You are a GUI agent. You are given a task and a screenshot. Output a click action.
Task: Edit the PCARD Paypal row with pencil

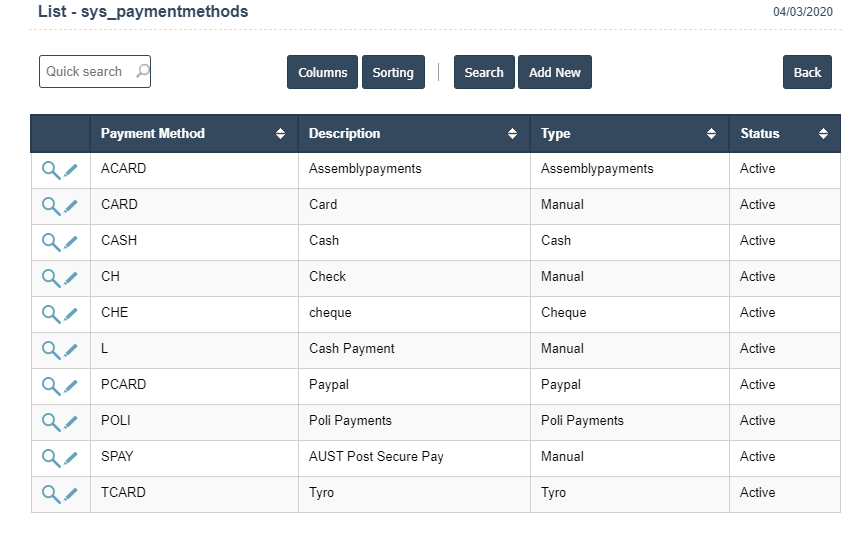click(x=71, y=386)
